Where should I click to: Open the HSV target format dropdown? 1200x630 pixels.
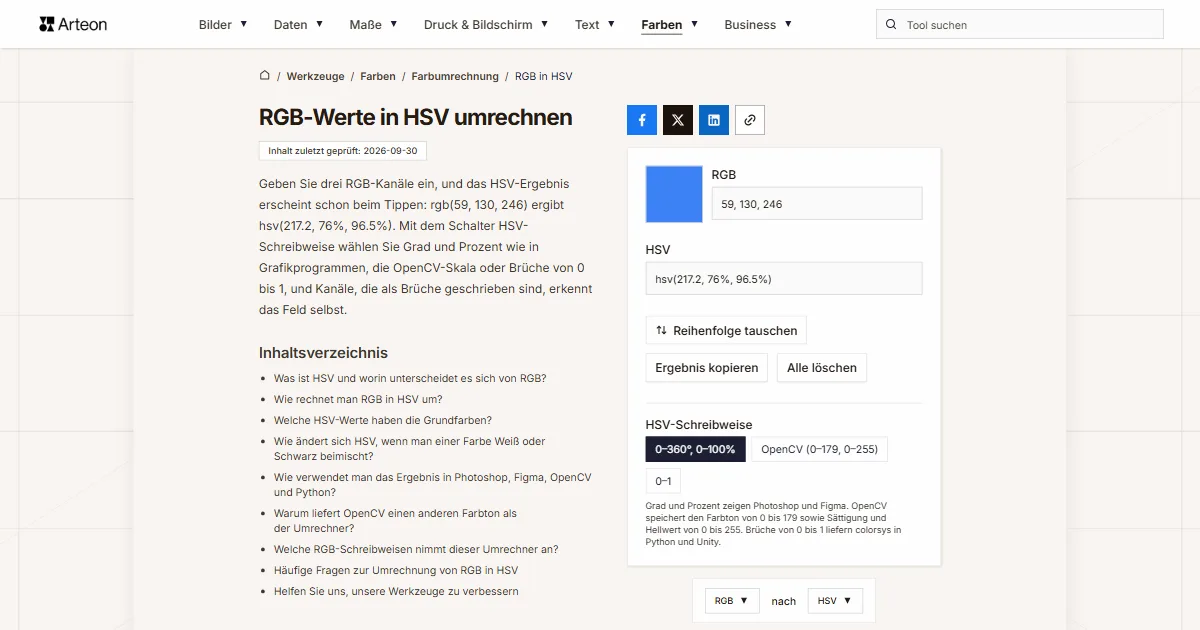point(835,601)
